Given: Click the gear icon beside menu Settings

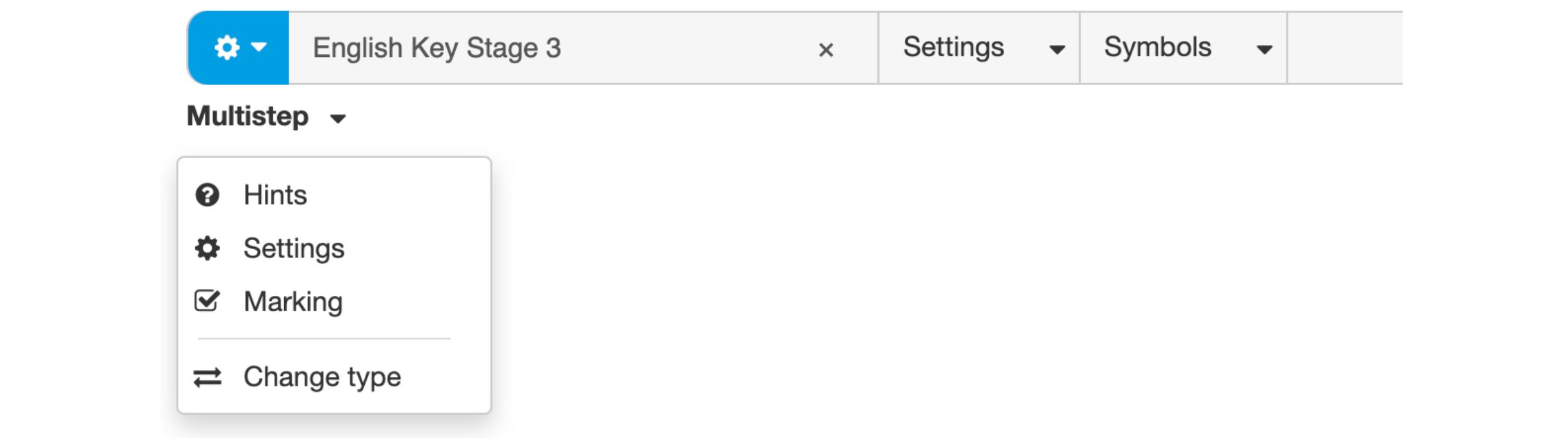Looking at the screenshot, I should [x=207, y=248].
